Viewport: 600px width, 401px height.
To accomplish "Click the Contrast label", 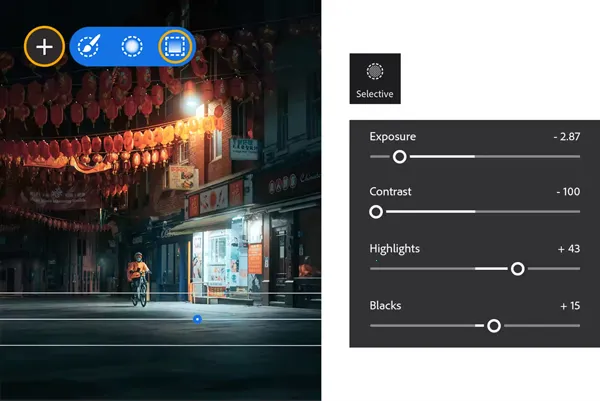I will 391,192.
